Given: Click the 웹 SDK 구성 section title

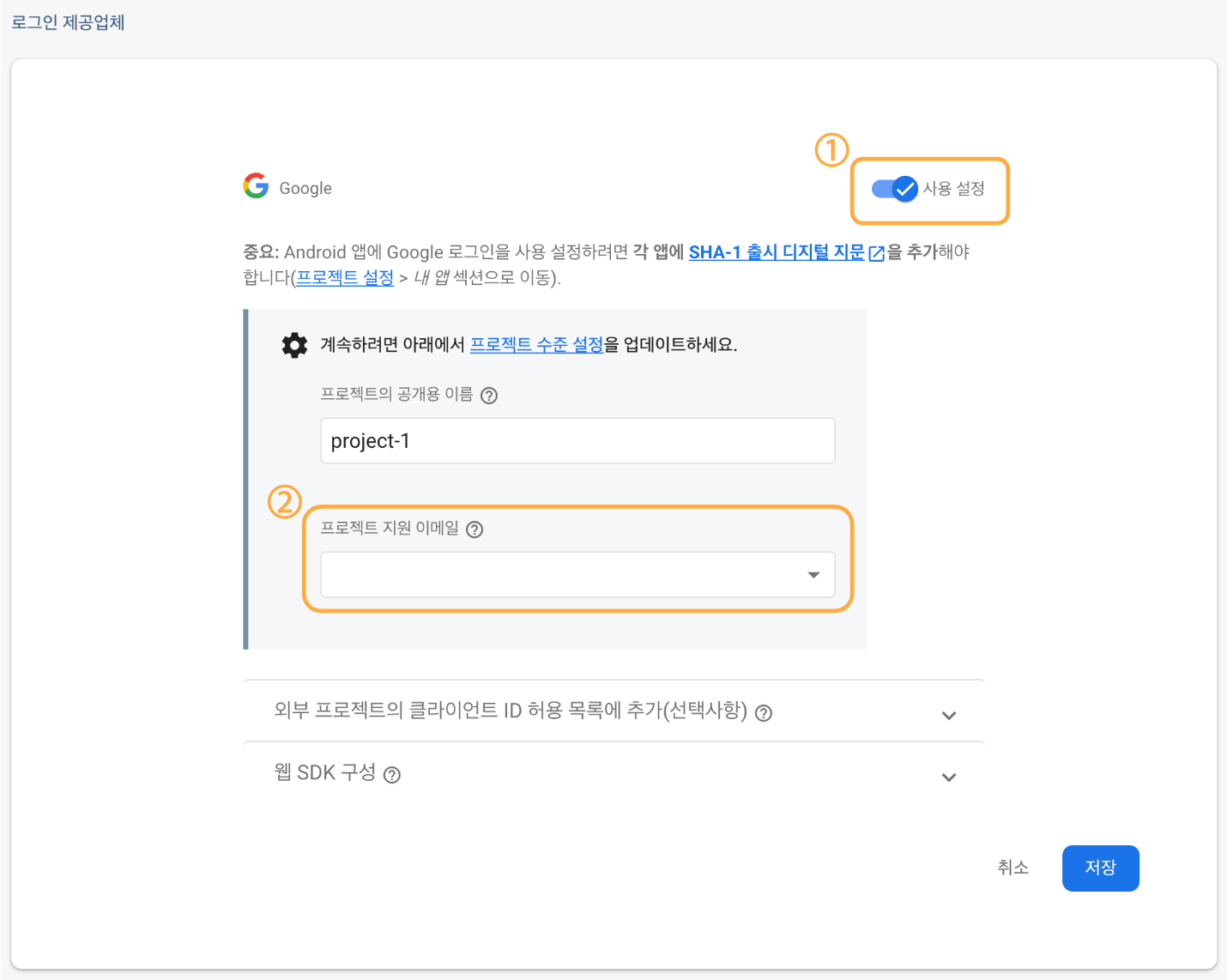Looking at the screenshot, I should 324,773.
